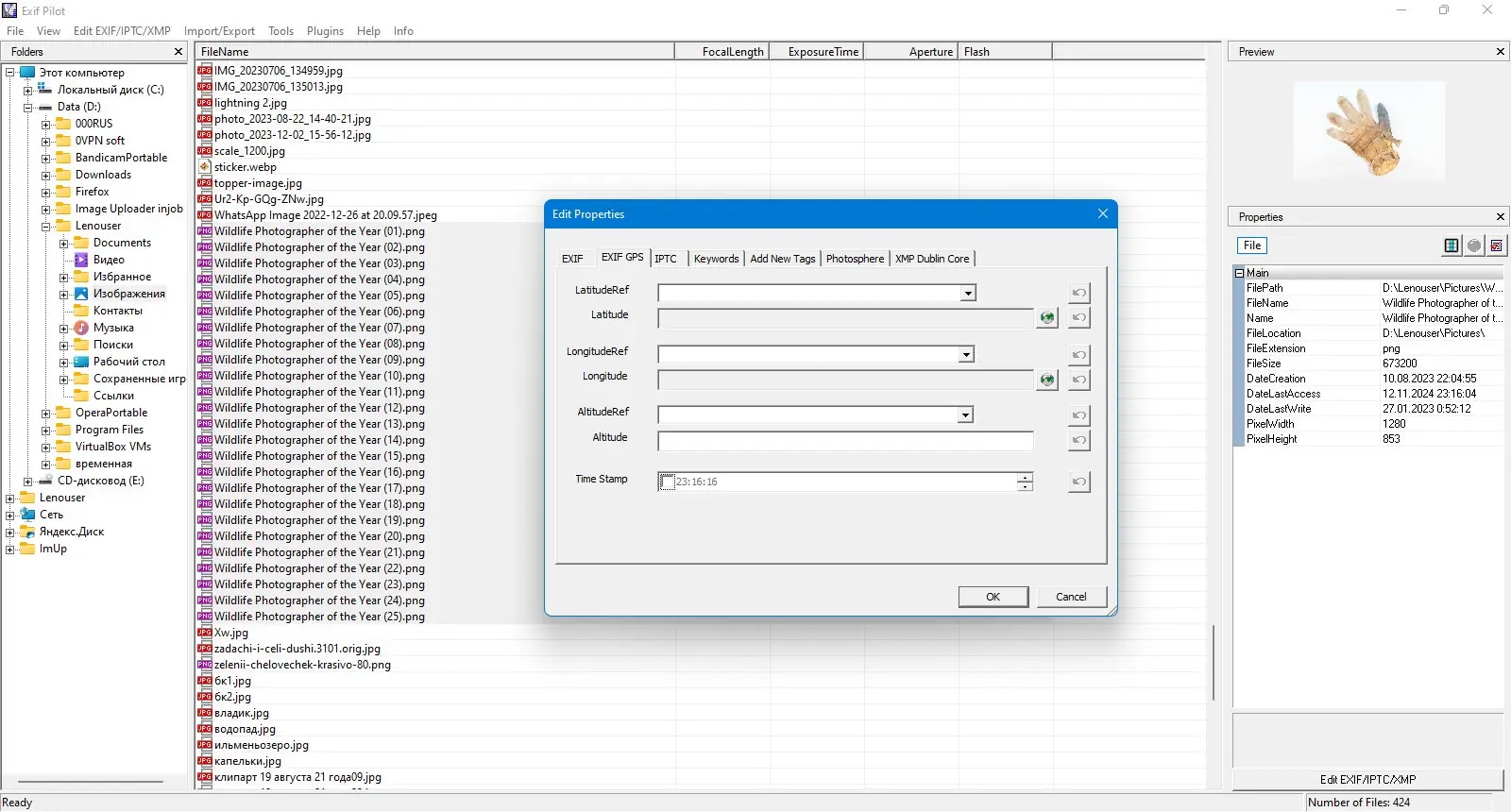Switch to the IPTC tab
Screen dimensions: 1511x812
coord(666,259)
